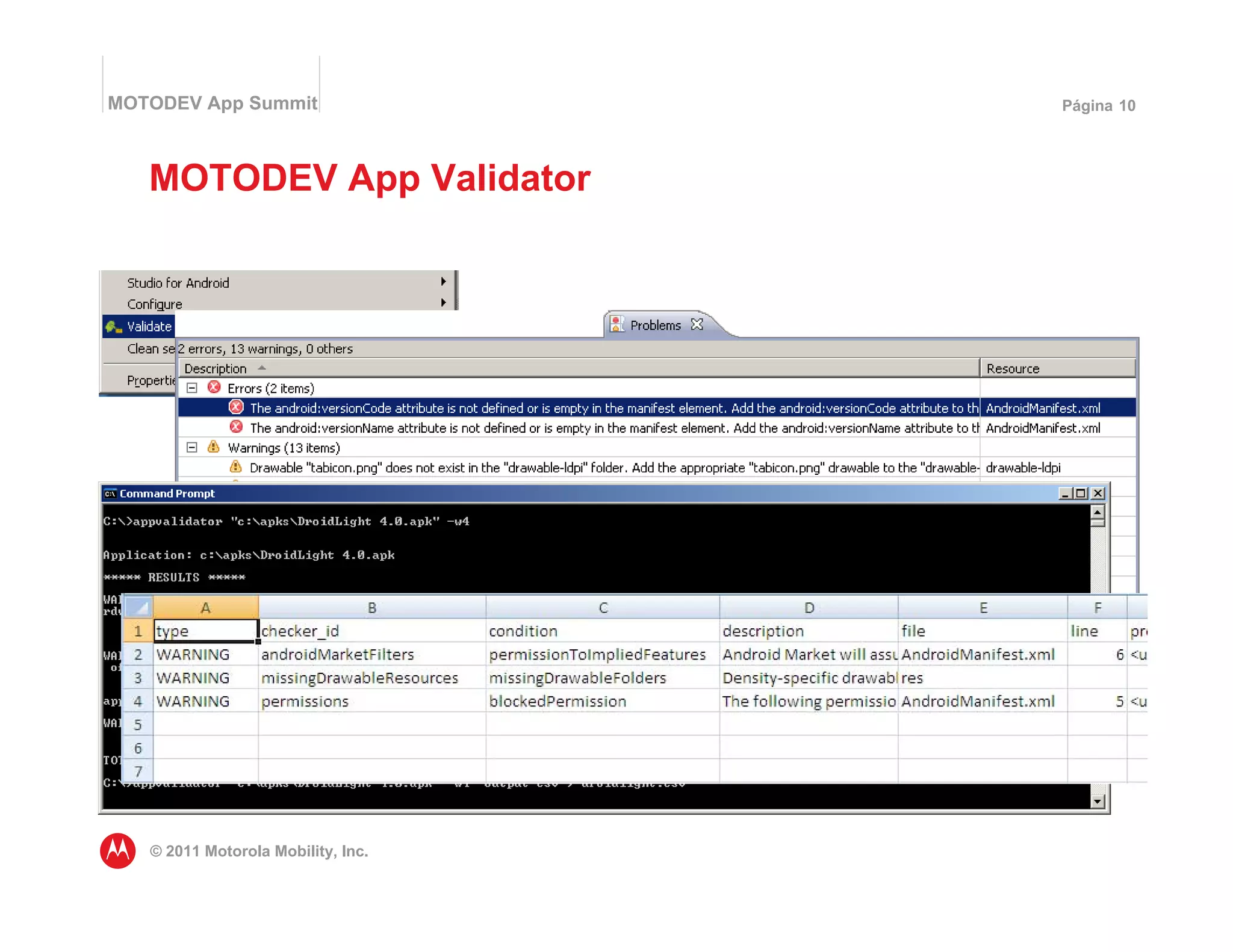Select spreadsheet row 5 header
Screen dimensions: 1233x952
138,725
